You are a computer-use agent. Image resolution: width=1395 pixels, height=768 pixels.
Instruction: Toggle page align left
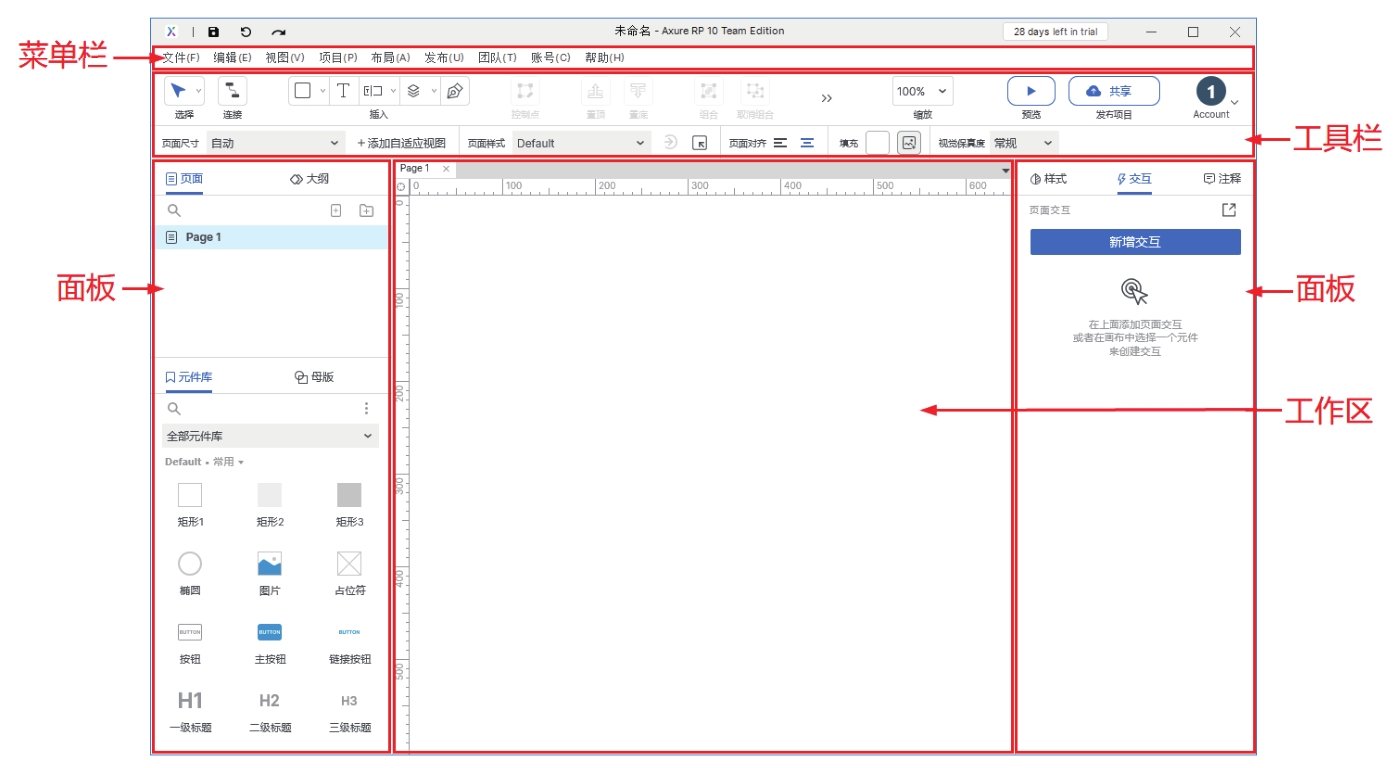[x=781, y=143]
